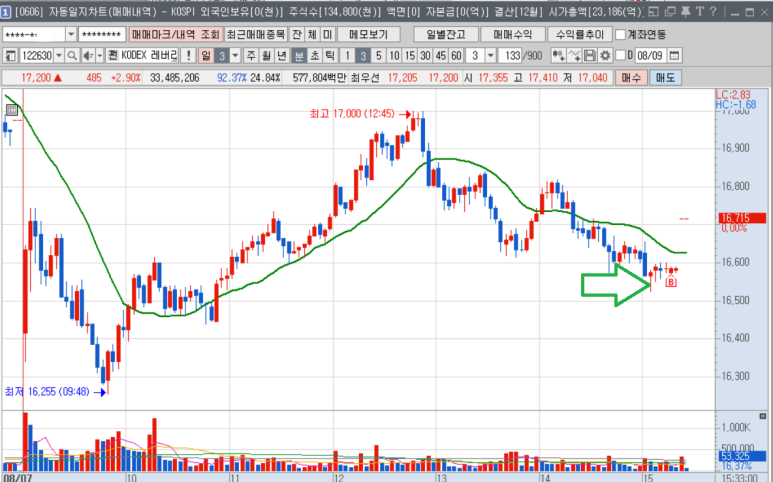Screen dimensions: 773x482
Task: Click the account number input field
Action: pyautogui.click(x=34, y=34)
